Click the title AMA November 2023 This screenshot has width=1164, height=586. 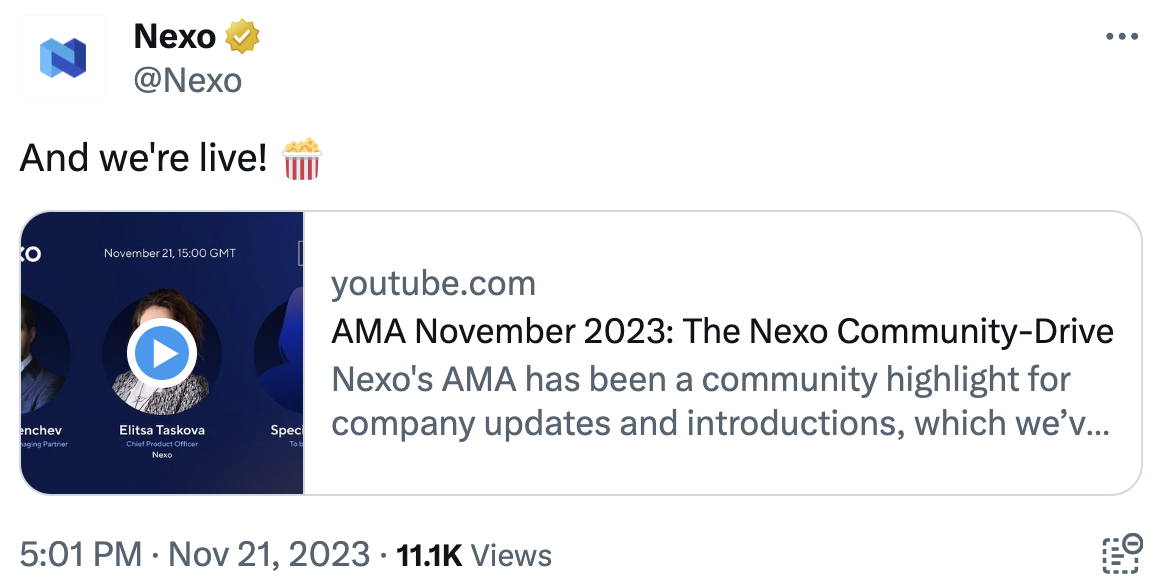[722, 330]
